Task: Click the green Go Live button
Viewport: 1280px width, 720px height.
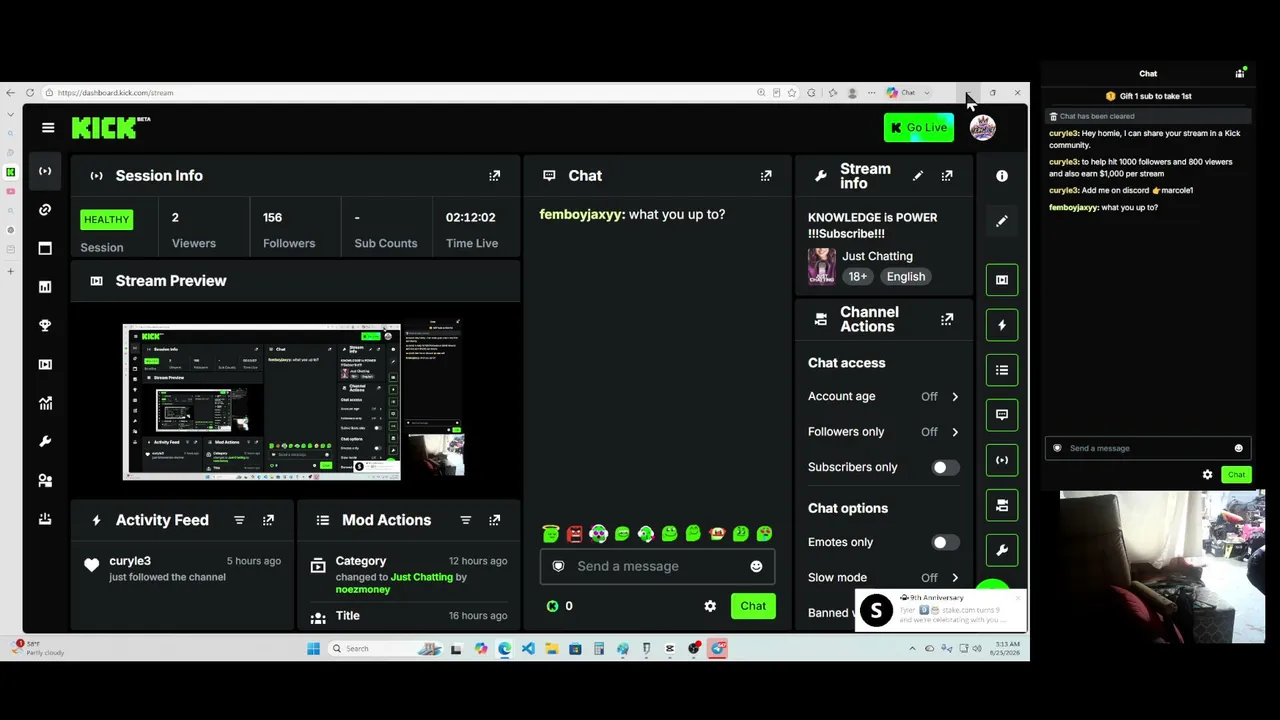Action: [x=918, y=128]
